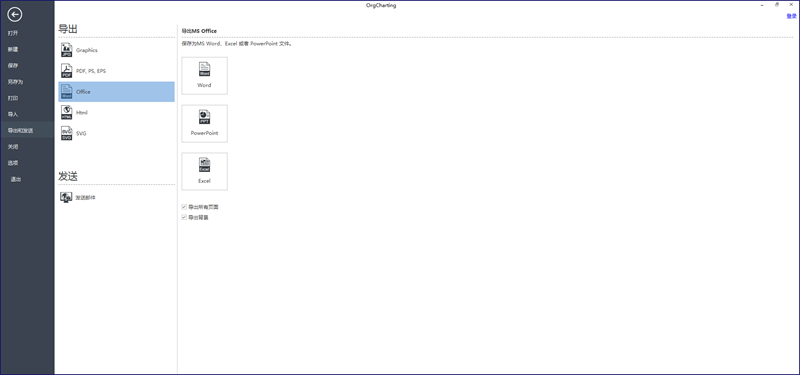Click the send email (发送邮件) icon
This screenshot has height=375, width=800.
point(66,197)
